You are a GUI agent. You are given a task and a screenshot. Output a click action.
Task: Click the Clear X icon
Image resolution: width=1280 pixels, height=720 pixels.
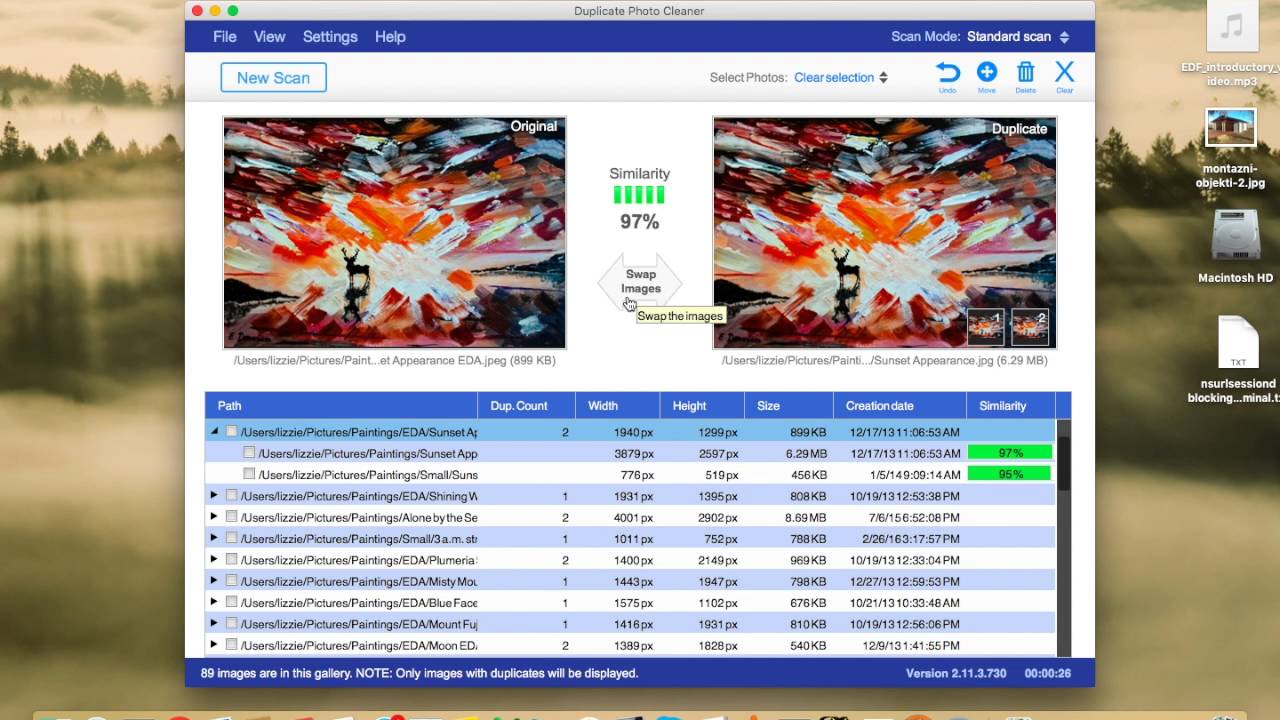coord(1064,72)
